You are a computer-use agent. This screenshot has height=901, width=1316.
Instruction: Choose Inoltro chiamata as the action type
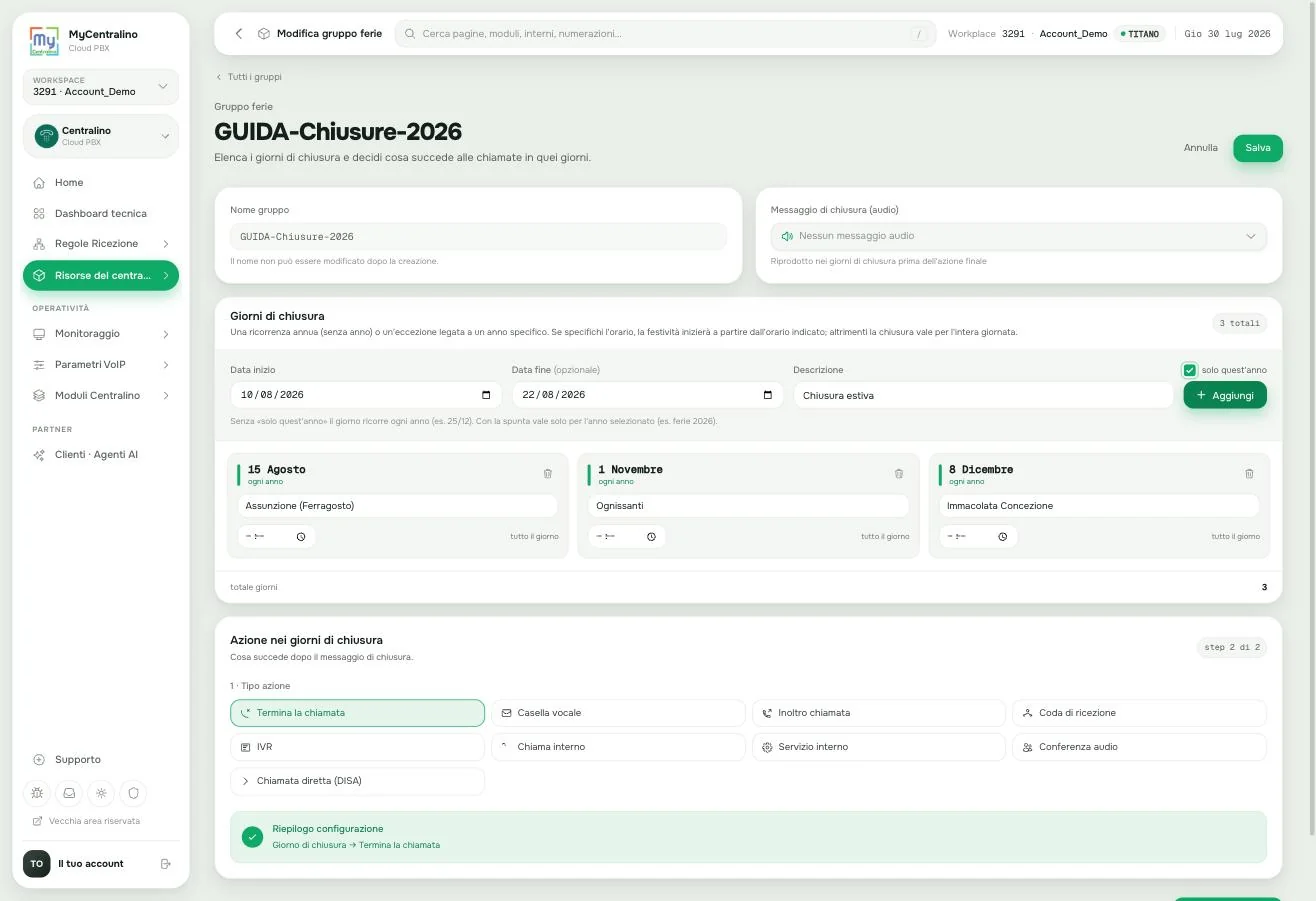click(x=878, y=713)
